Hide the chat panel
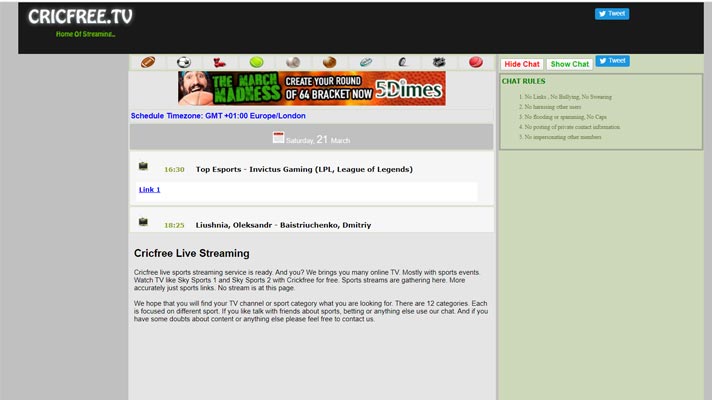The image size is (712, 400). (522, 64)
